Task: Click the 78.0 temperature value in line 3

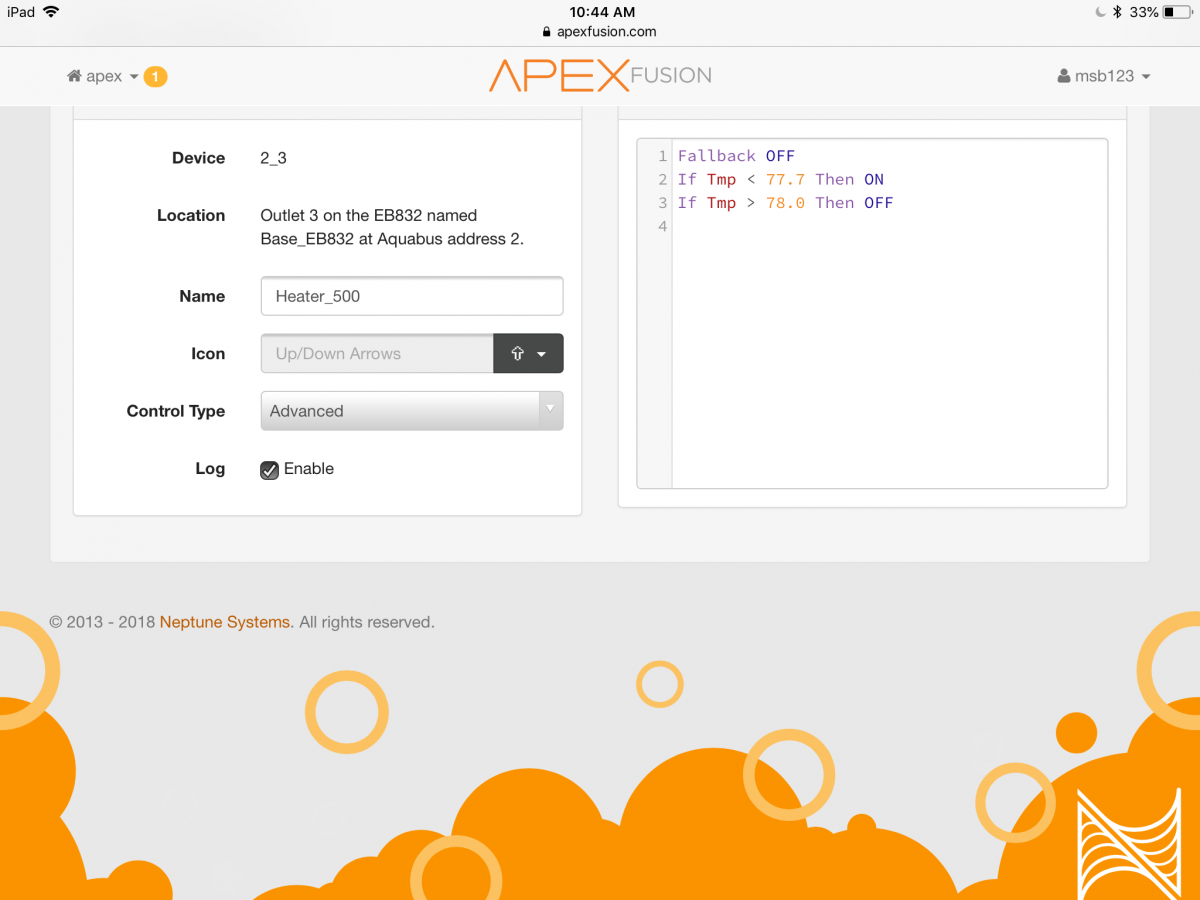Action: [785, 203]
